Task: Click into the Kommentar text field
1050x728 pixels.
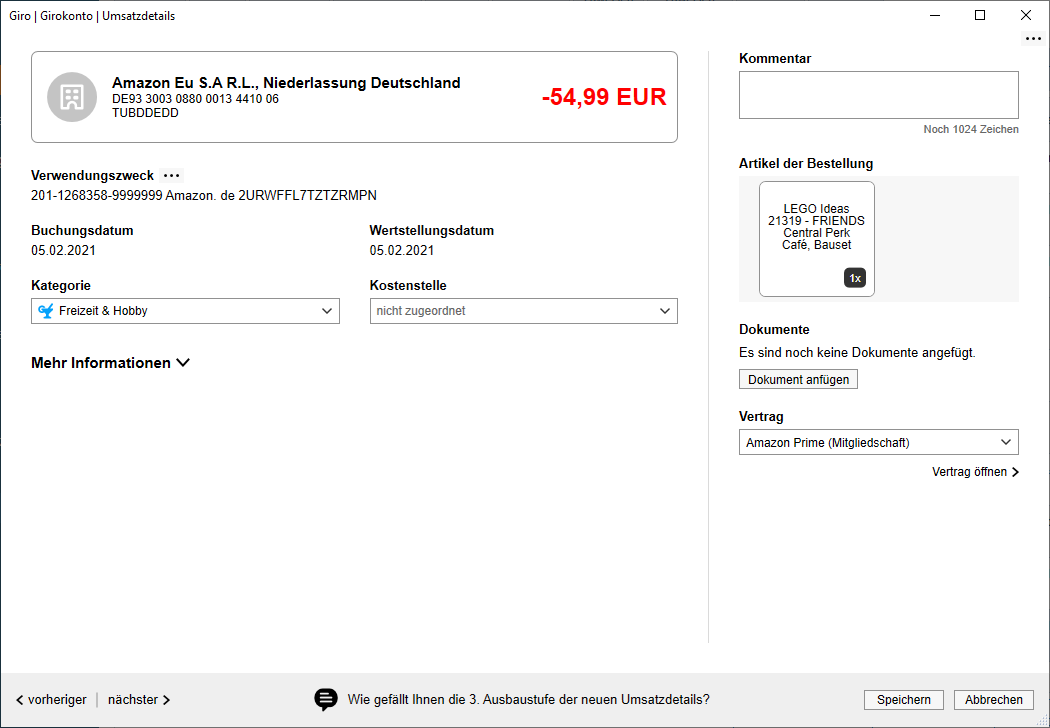Action: click(879, 95)
